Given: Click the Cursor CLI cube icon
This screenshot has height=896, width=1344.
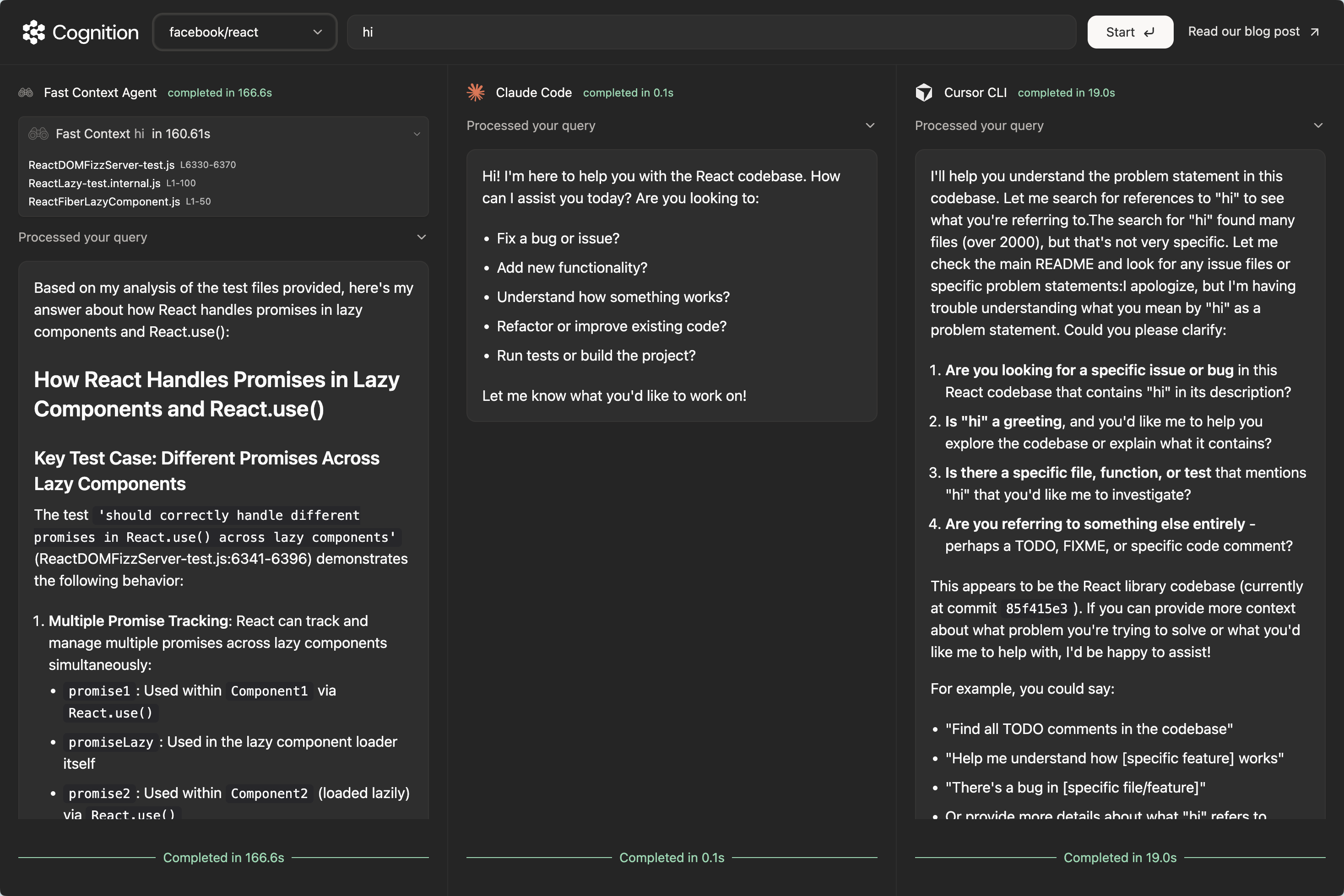Looking at the screenshot, I should [x=924, y=92].
